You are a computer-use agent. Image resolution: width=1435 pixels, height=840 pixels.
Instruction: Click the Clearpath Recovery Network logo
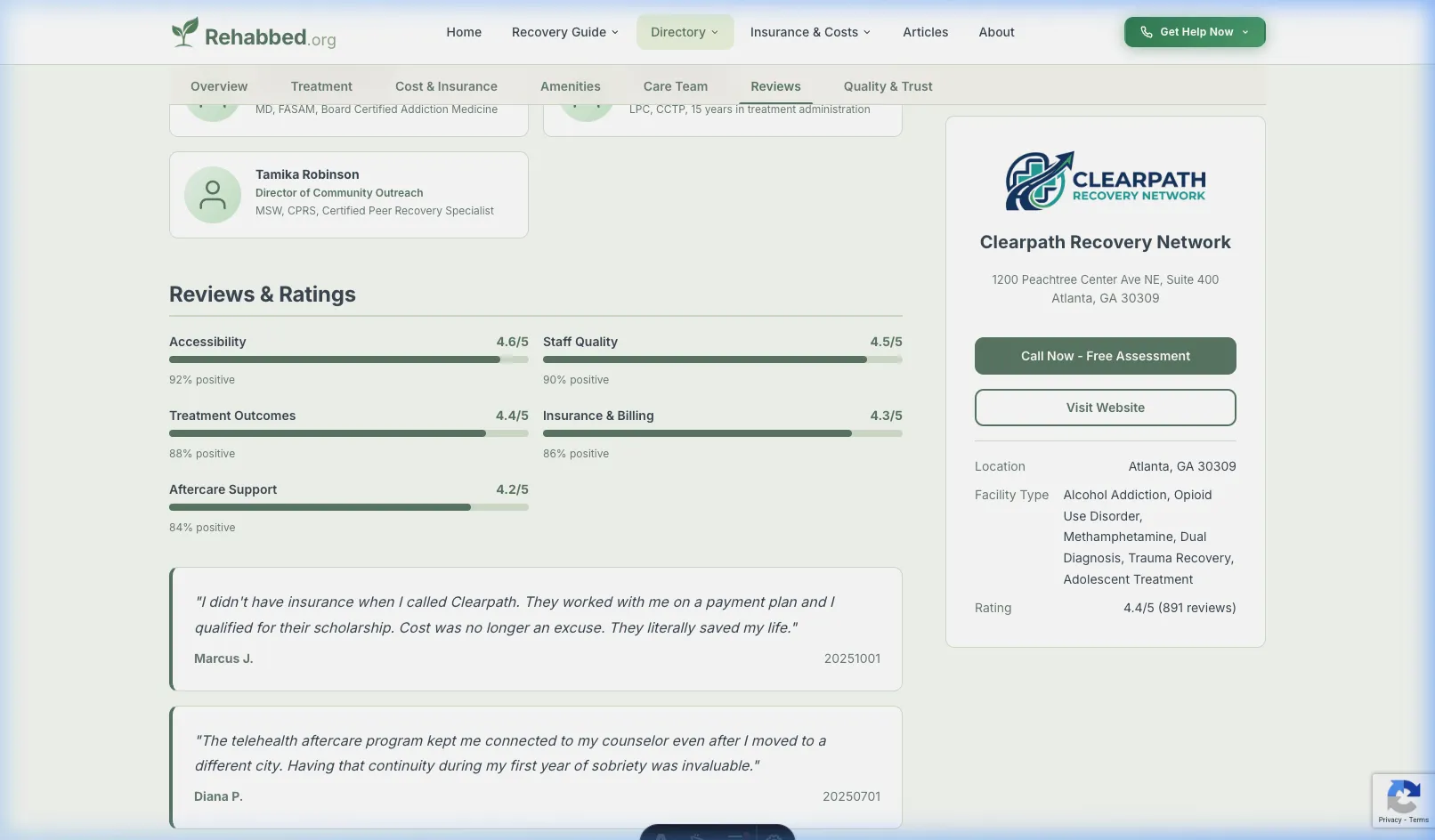pos(1105,180)
